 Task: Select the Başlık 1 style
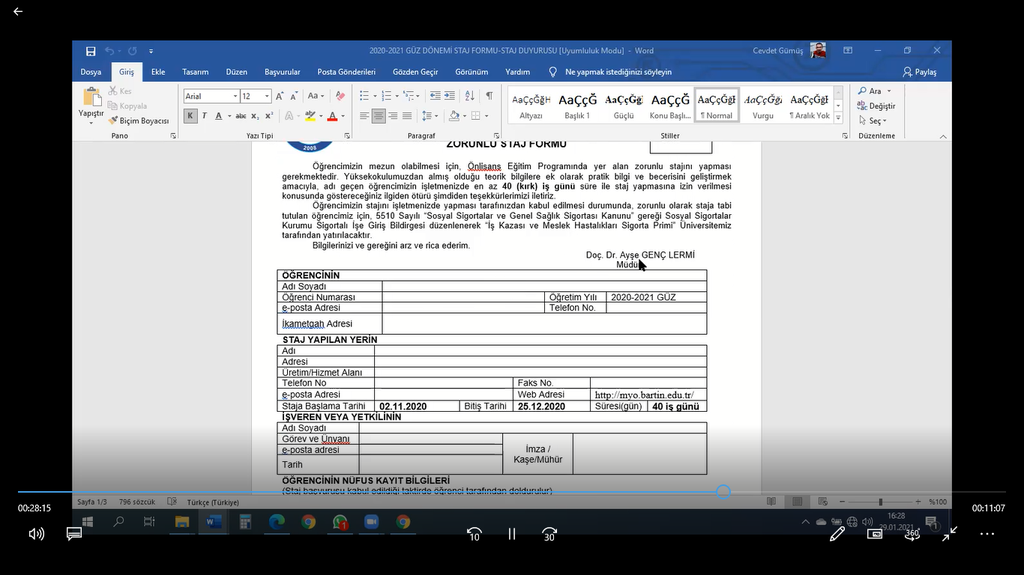click(577, 105)
